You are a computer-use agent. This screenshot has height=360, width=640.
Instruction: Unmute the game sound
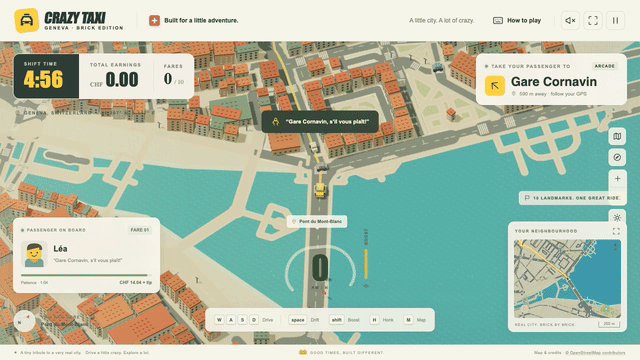570,20
